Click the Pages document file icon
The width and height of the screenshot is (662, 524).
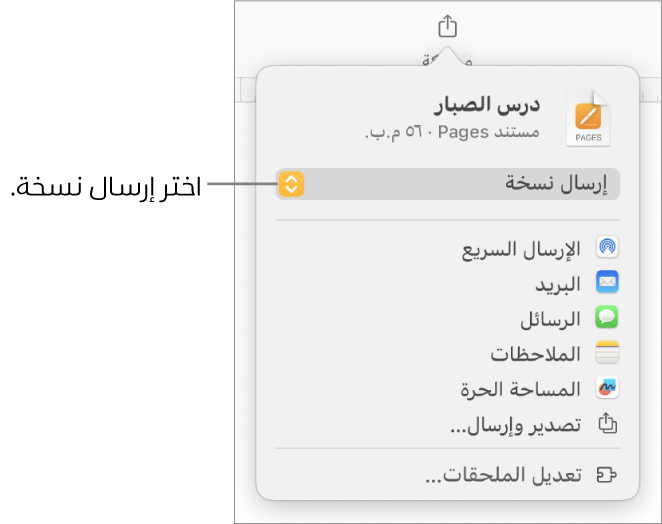tap(588, 117)
